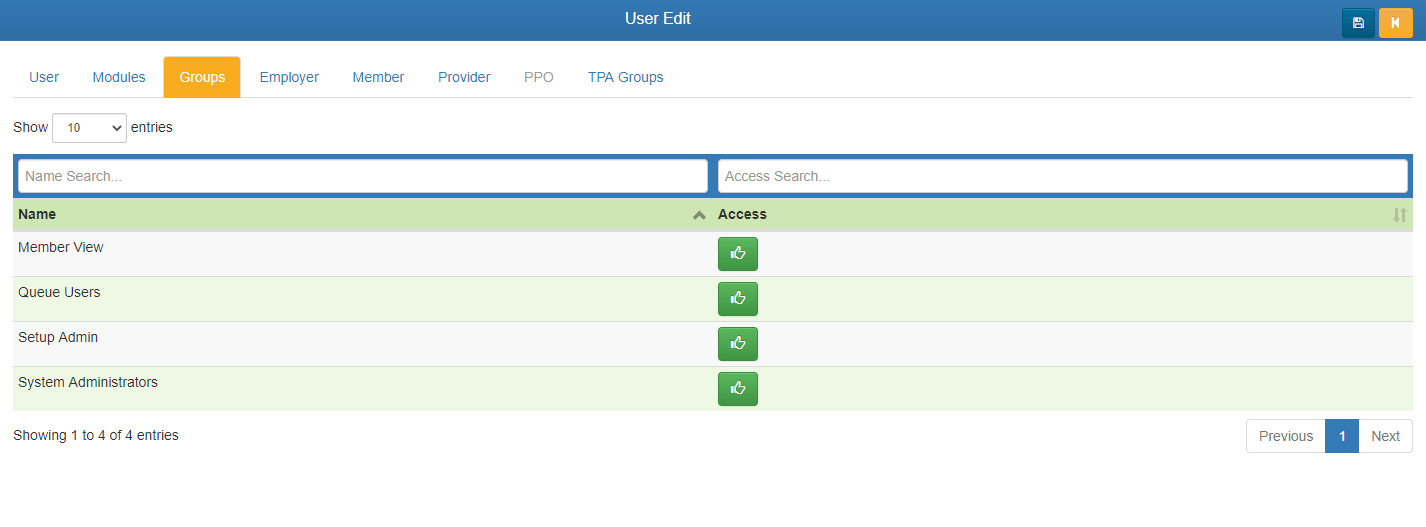
Task: Switch to the User tab
Action: 44,77
